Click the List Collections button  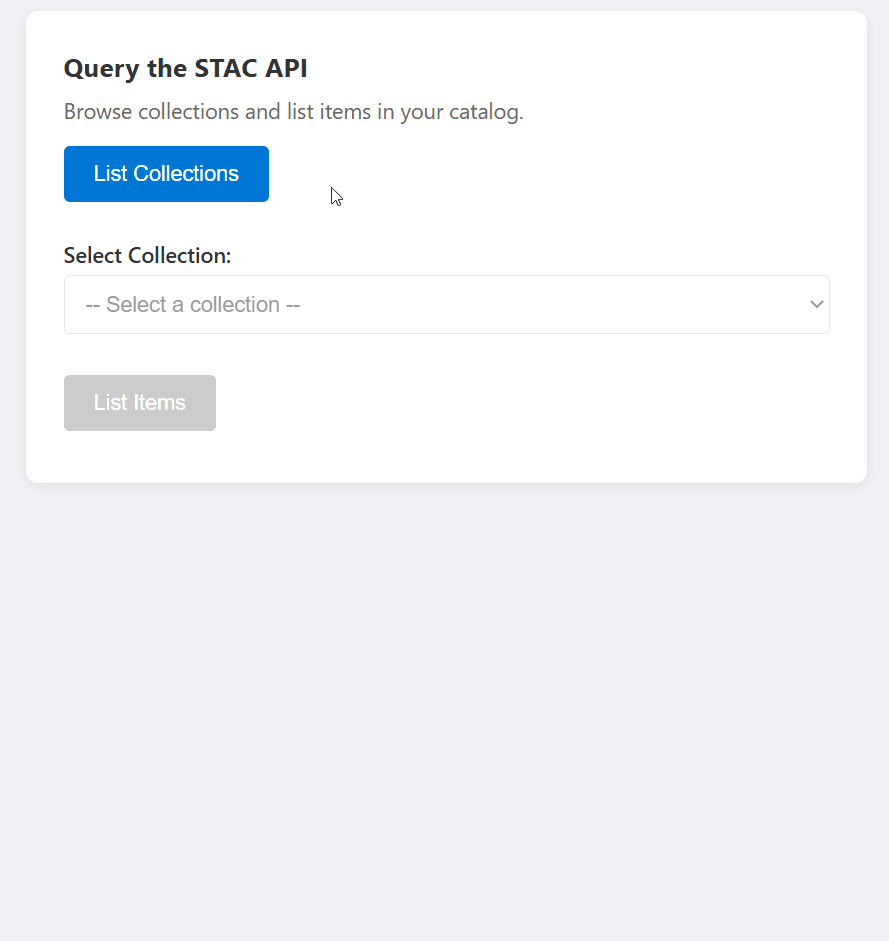(166, 174)
